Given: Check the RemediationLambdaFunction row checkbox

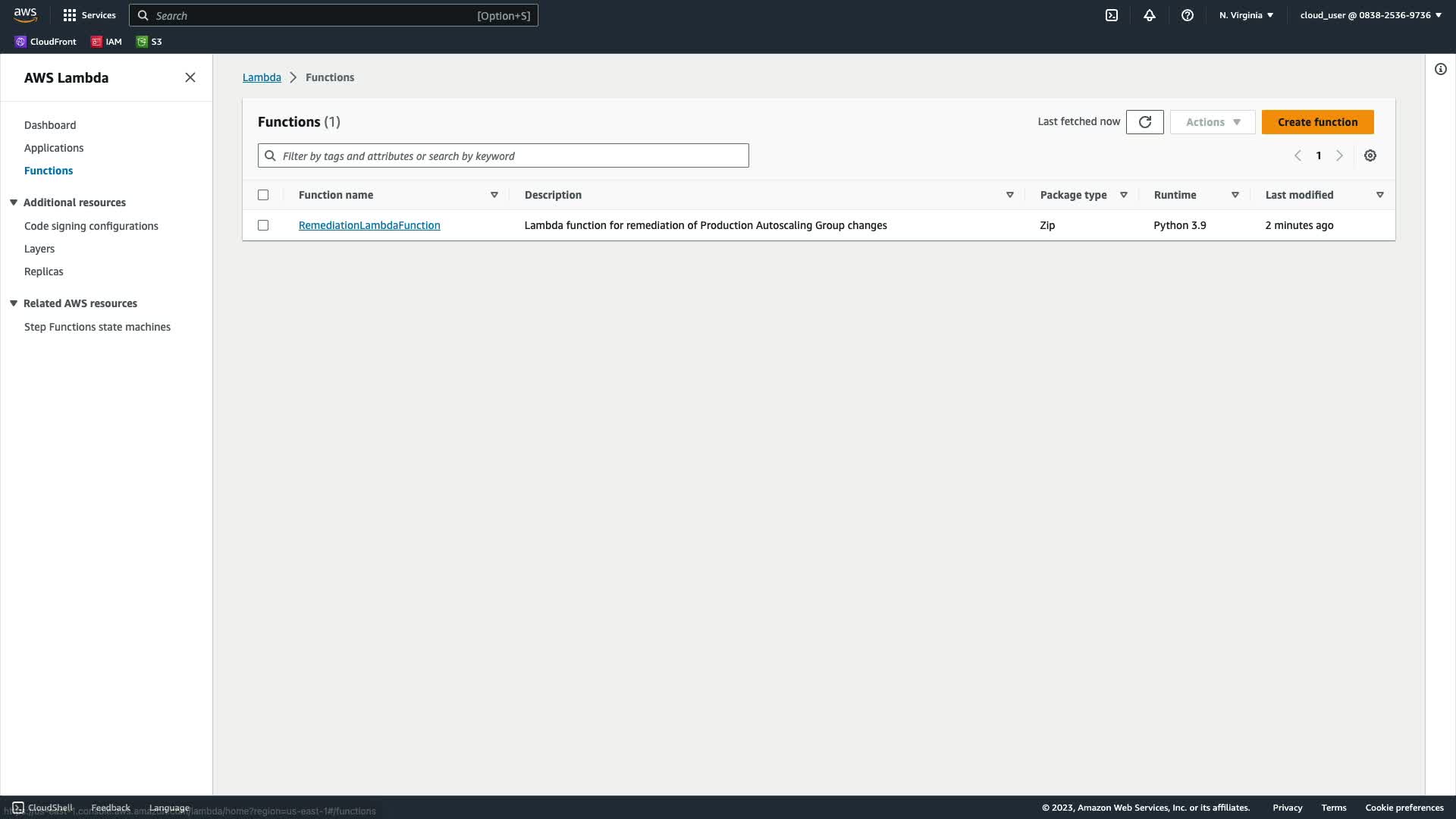Looking at the screenshot, I should pyautogui.click(x=263, y=225).
